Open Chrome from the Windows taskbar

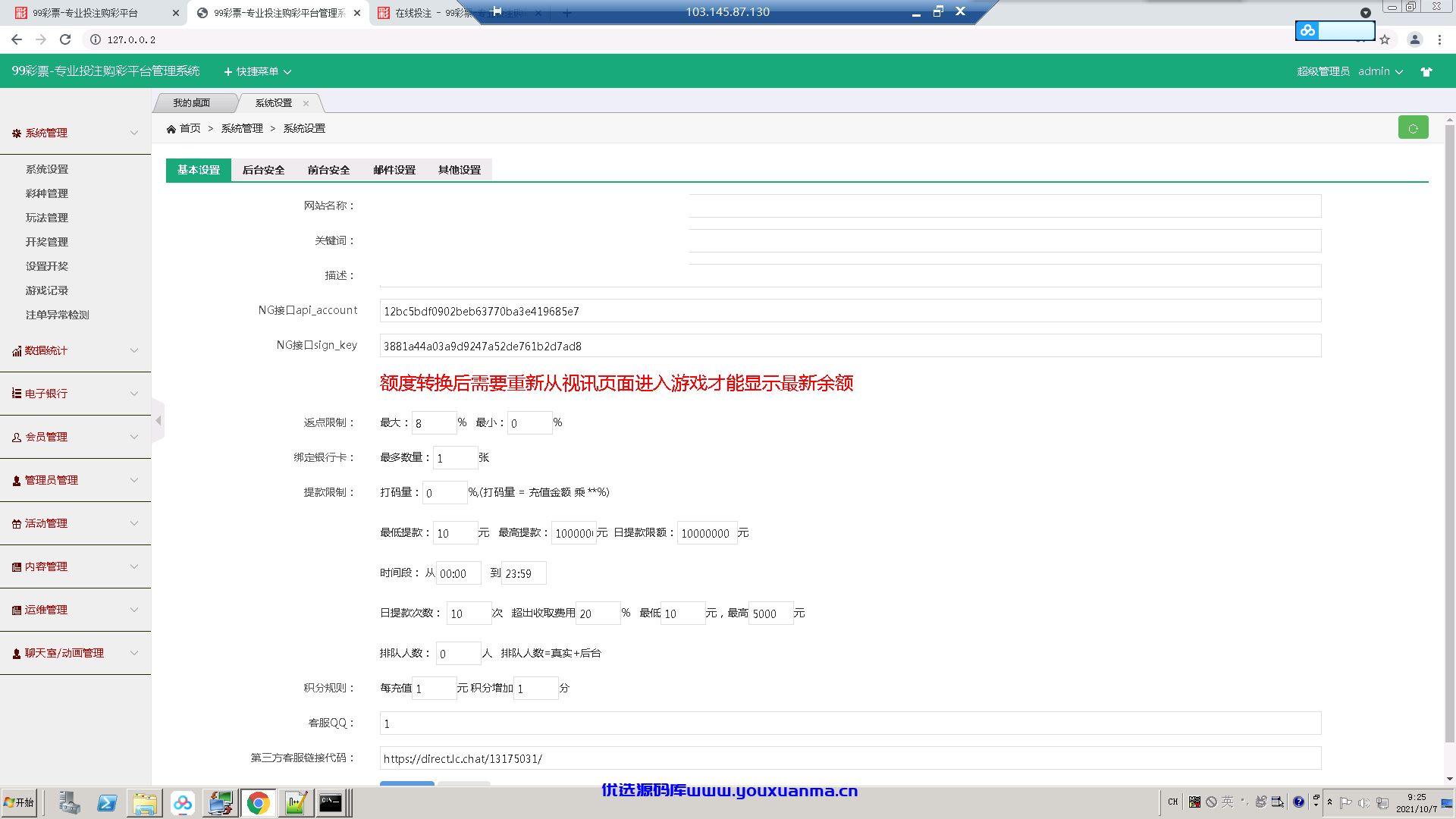click(x=258, y=803)
